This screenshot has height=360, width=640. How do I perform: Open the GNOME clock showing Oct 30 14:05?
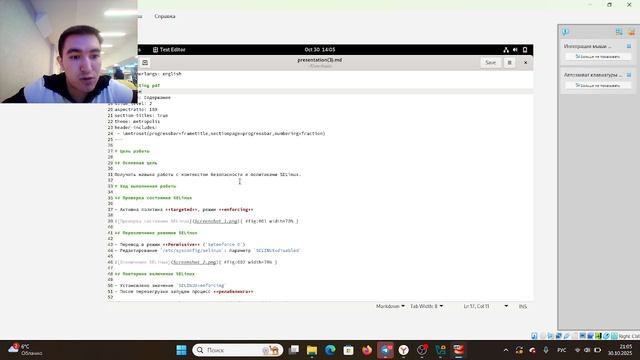coord(320,49)
